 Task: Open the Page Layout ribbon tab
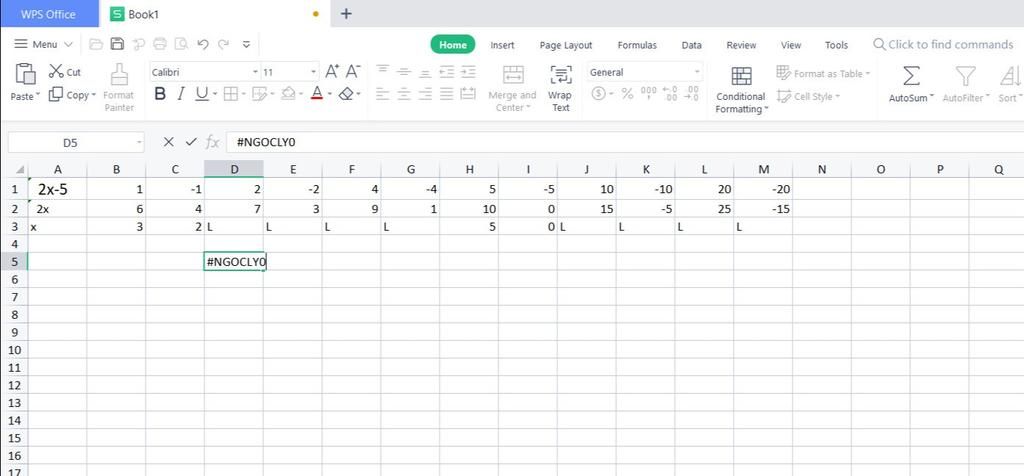pos(566,45)
